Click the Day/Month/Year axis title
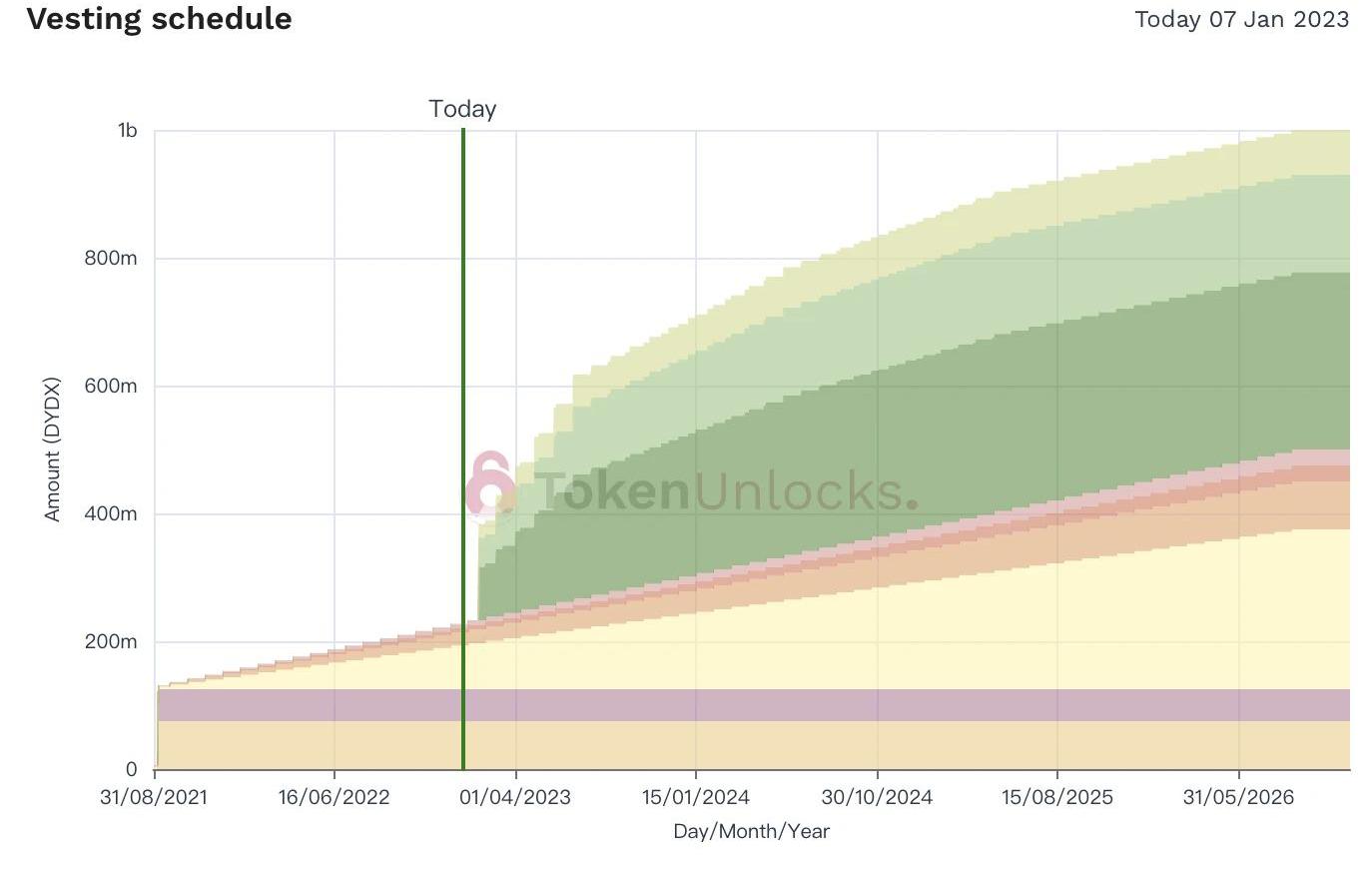 tap(751, 831)
